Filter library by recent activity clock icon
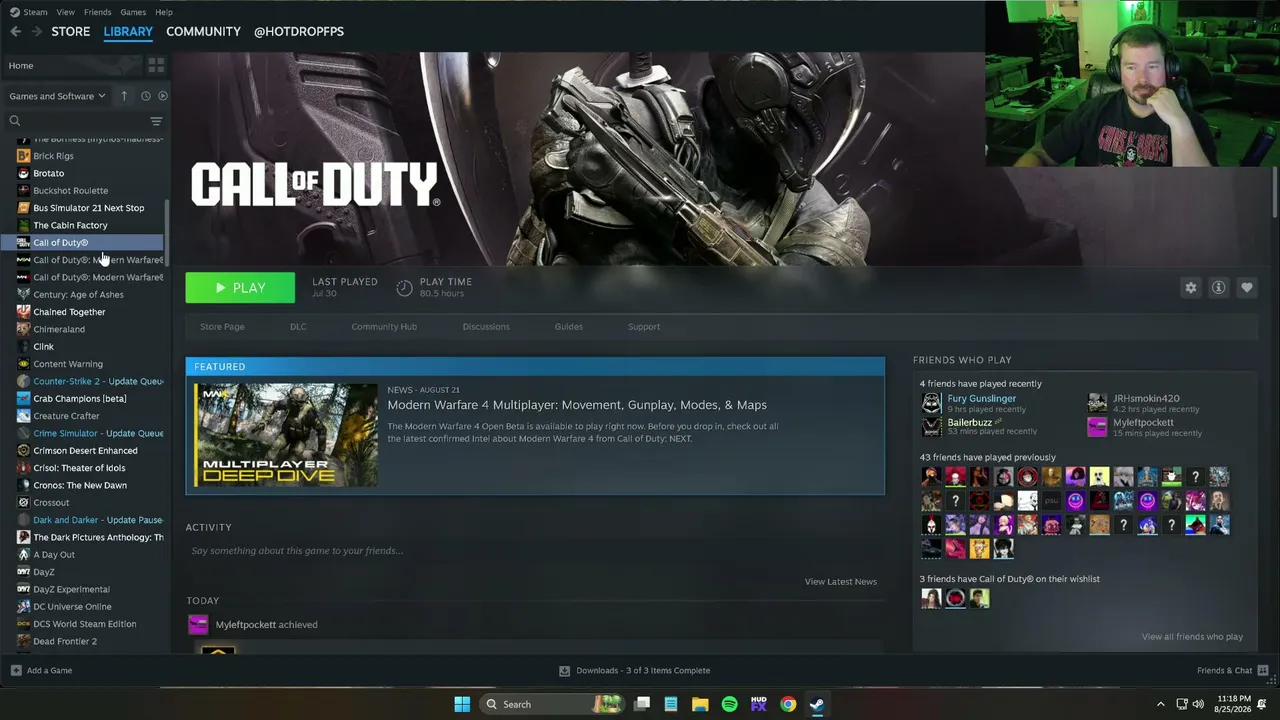The height and width of the screenshot is (720, 1280). coord(145,96)
